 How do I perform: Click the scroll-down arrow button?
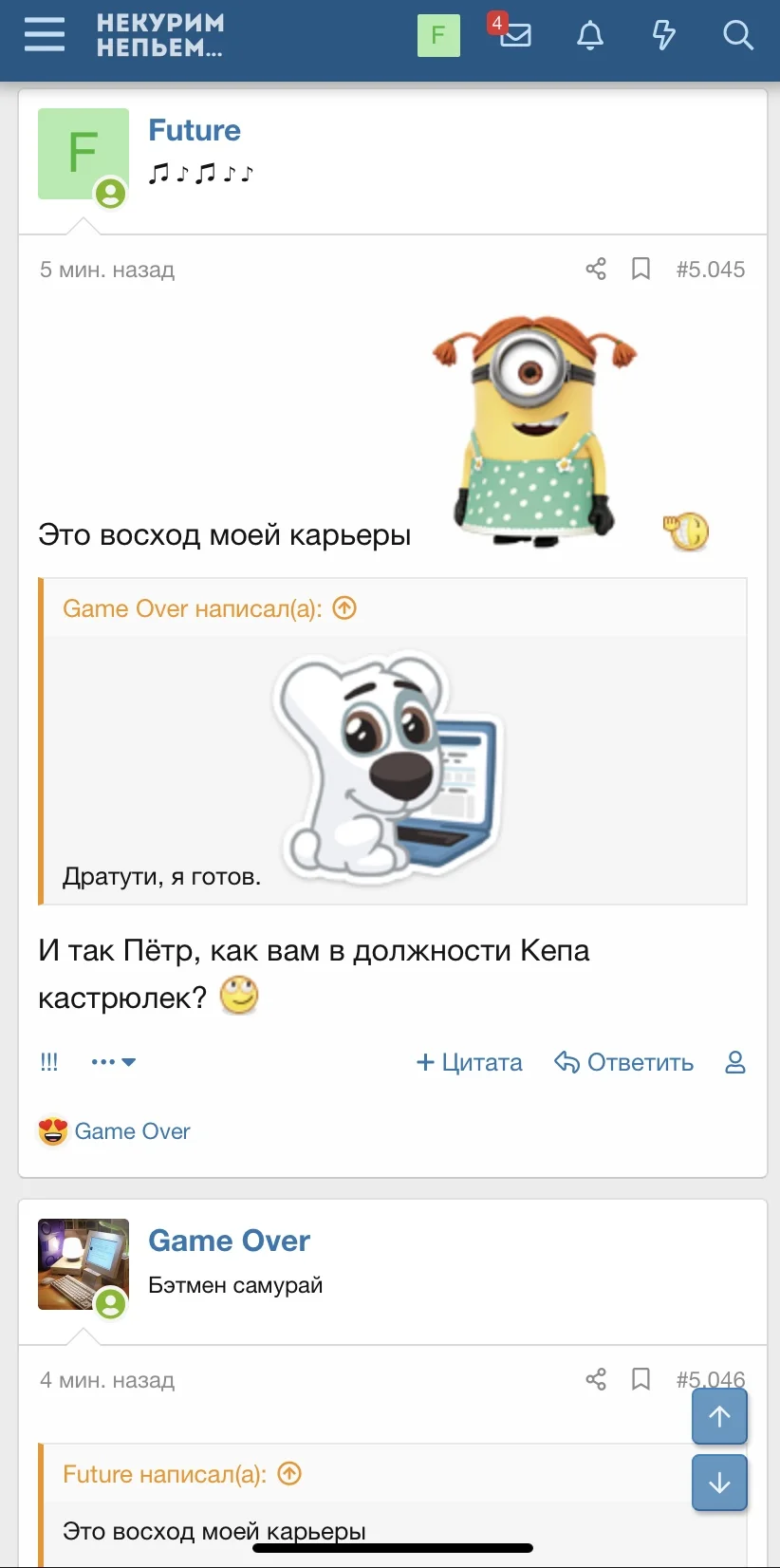pos(719,1483)
